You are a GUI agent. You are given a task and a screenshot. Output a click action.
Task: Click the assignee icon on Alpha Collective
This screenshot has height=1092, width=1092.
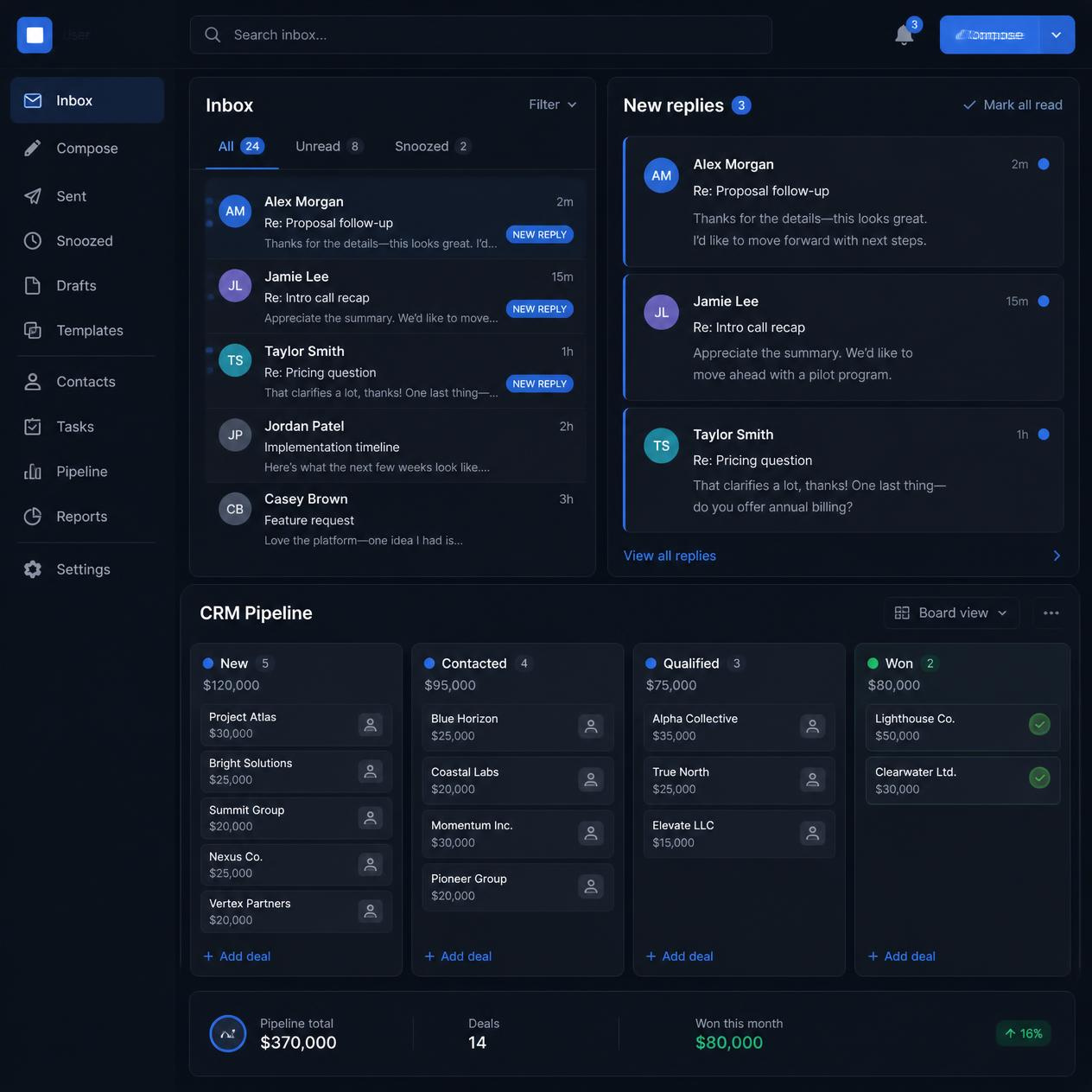pos(813,727)
